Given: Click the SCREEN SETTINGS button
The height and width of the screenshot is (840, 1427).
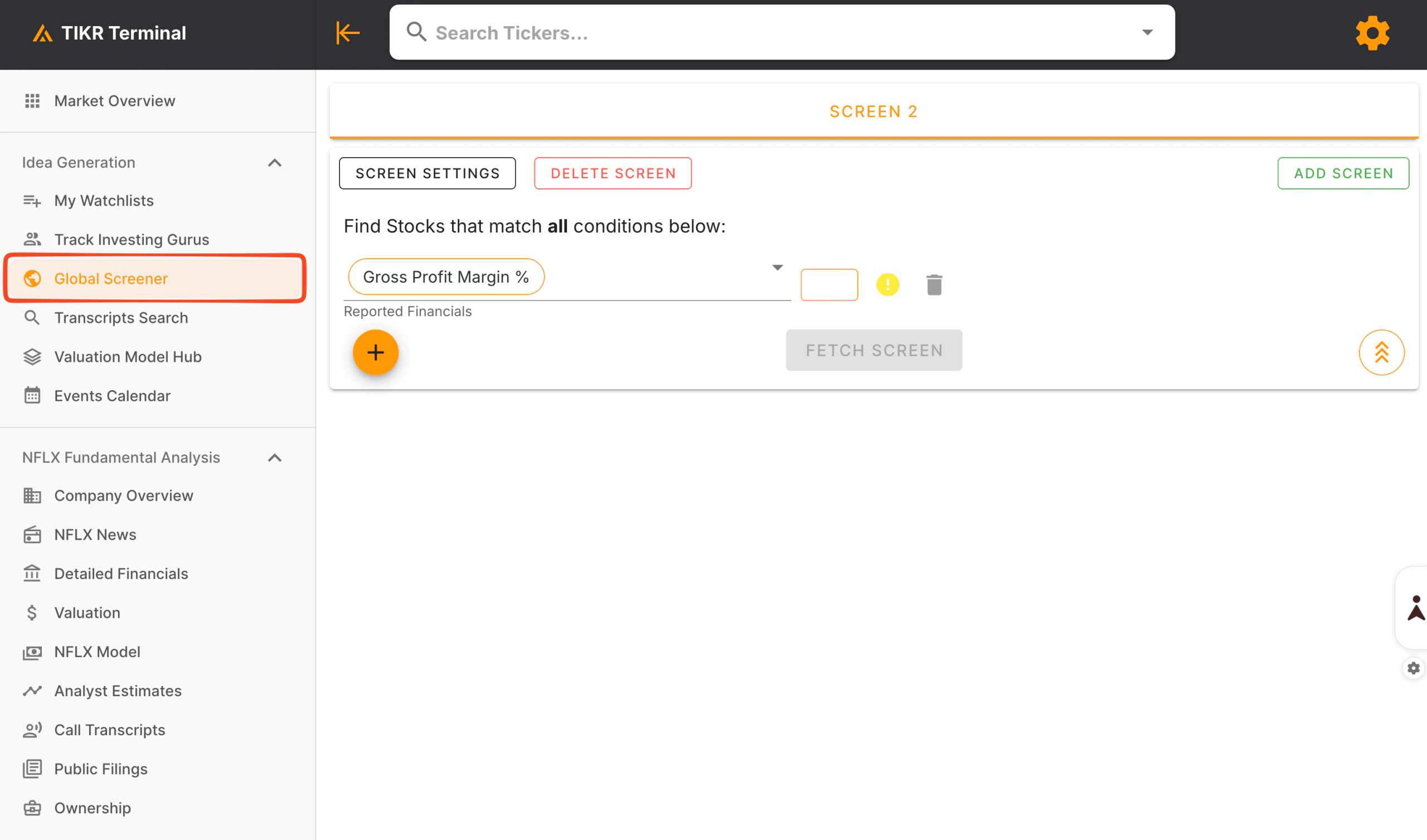Looking at the screenshot, I should 427,173.
